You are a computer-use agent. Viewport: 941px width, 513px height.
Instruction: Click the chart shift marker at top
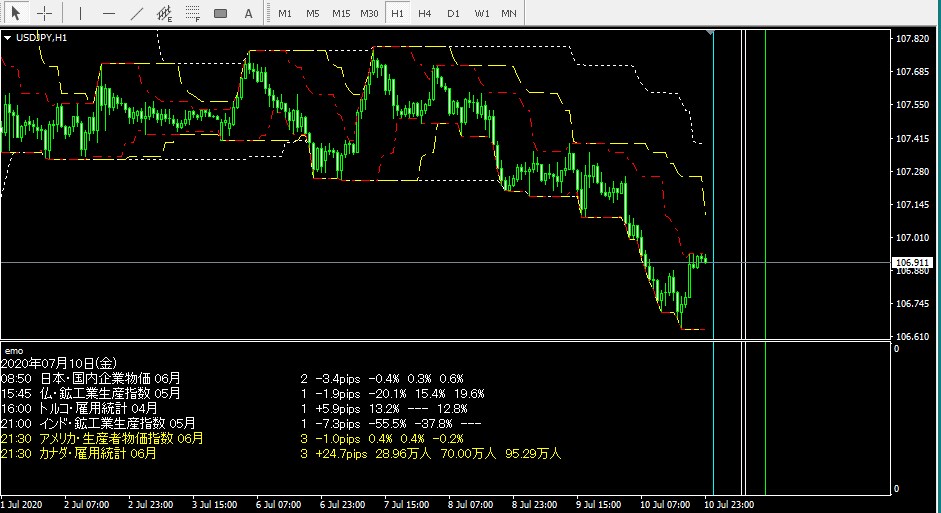coord(711,32)
